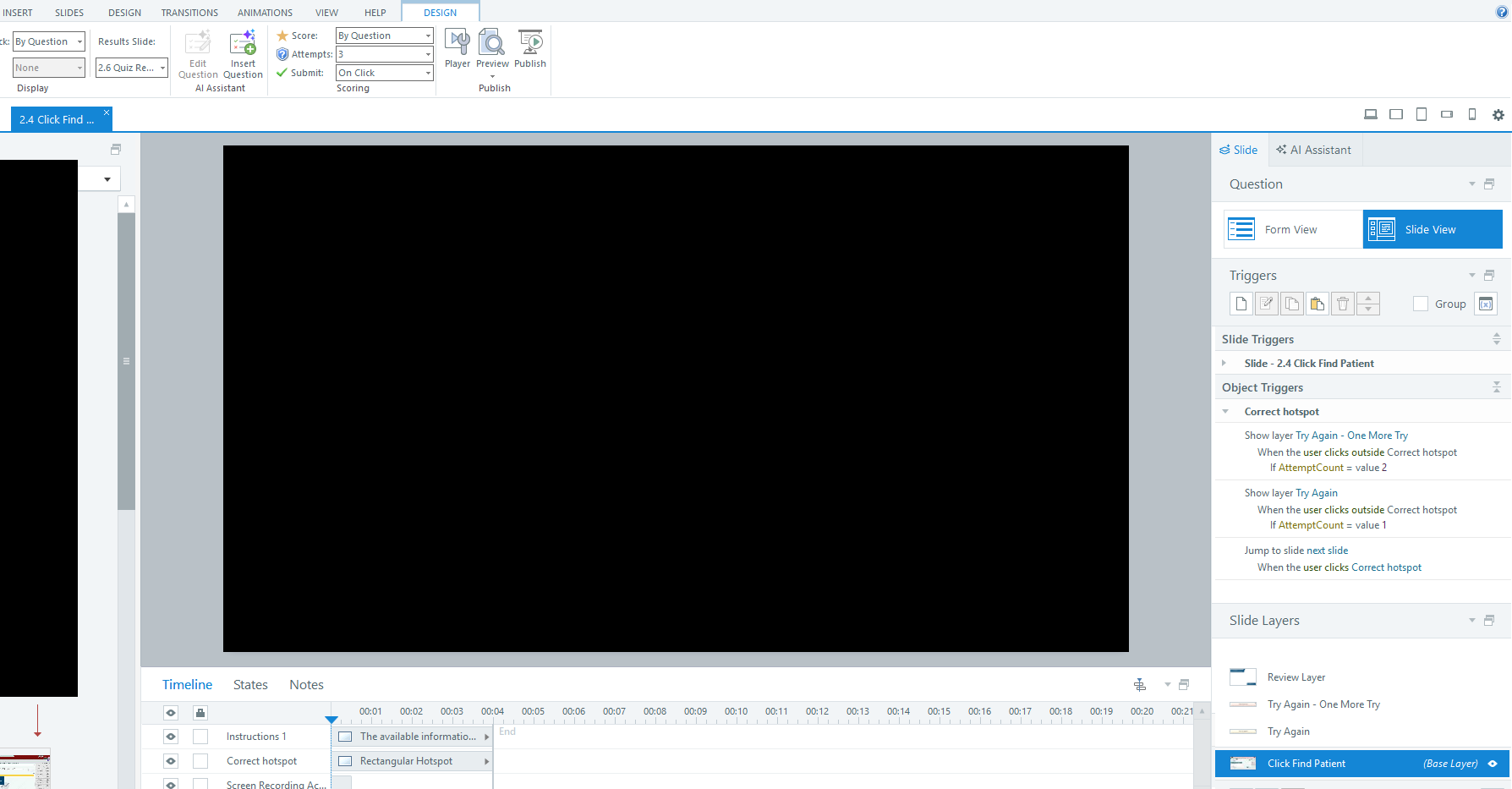Click the Preview icon in the ribbon
This screenshot has width=1512, height=789.
point(492,48)
